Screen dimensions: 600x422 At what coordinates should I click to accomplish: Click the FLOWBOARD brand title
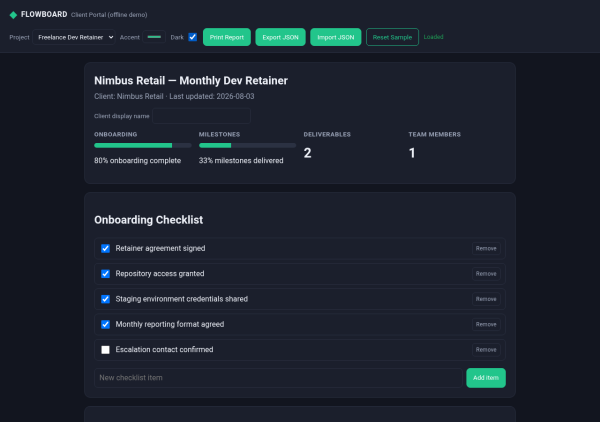tap(44, 15)
